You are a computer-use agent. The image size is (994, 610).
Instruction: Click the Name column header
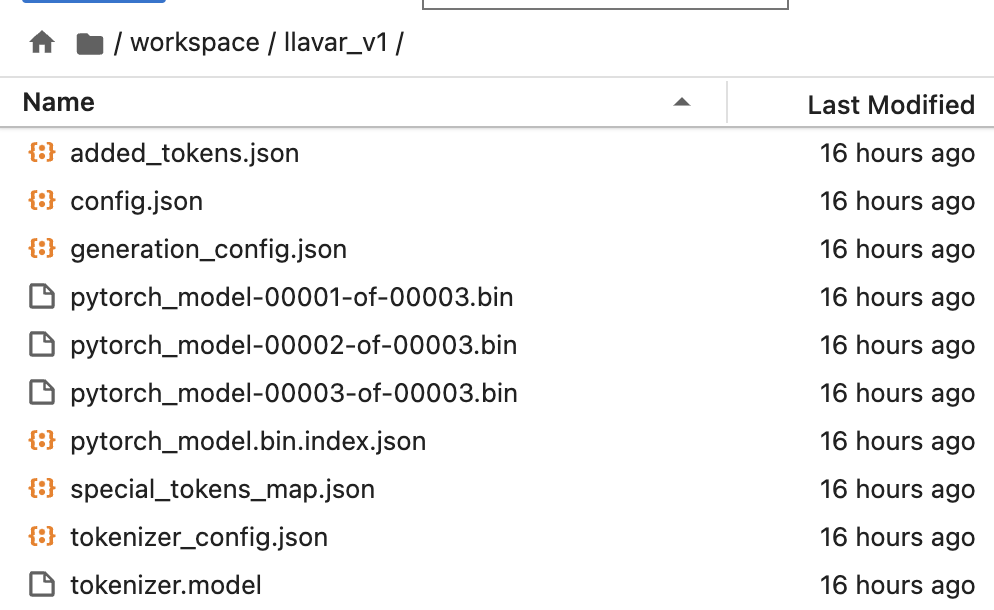[x=57, y=102]
